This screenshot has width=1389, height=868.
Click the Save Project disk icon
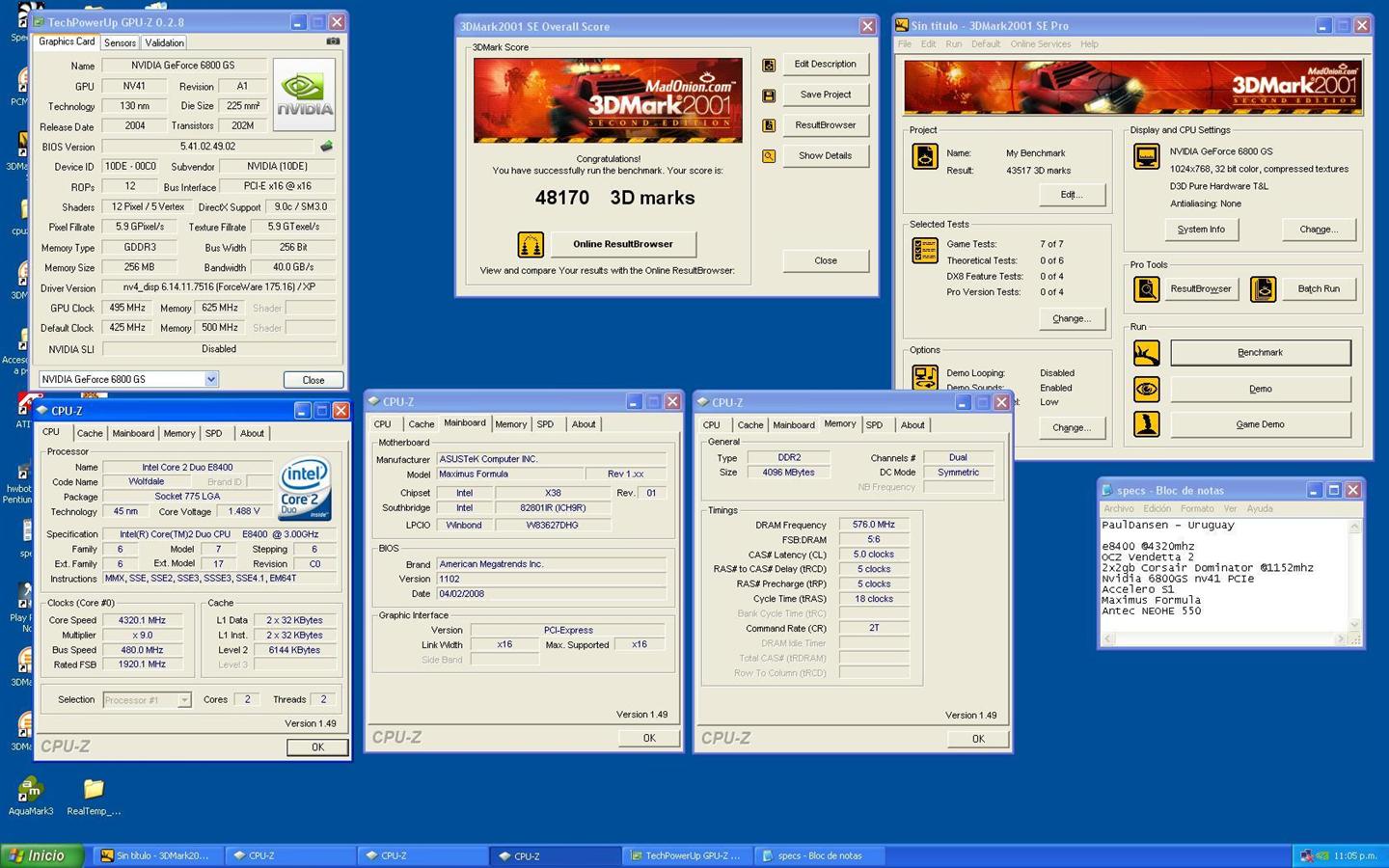[769, 95]
